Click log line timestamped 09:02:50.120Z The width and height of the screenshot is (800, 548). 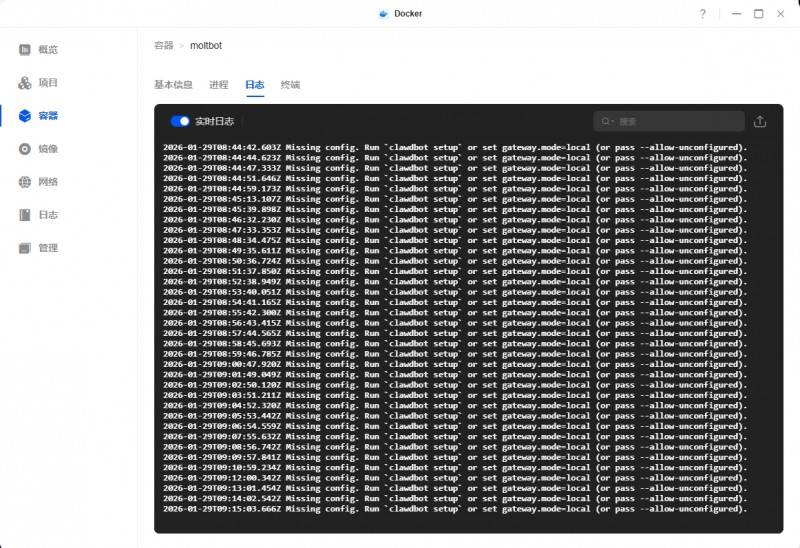455,385
